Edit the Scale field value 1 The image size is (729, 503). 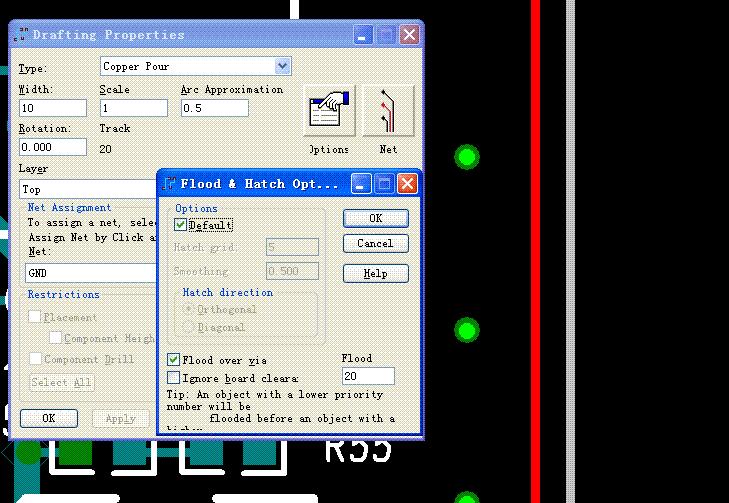[133, 108]
